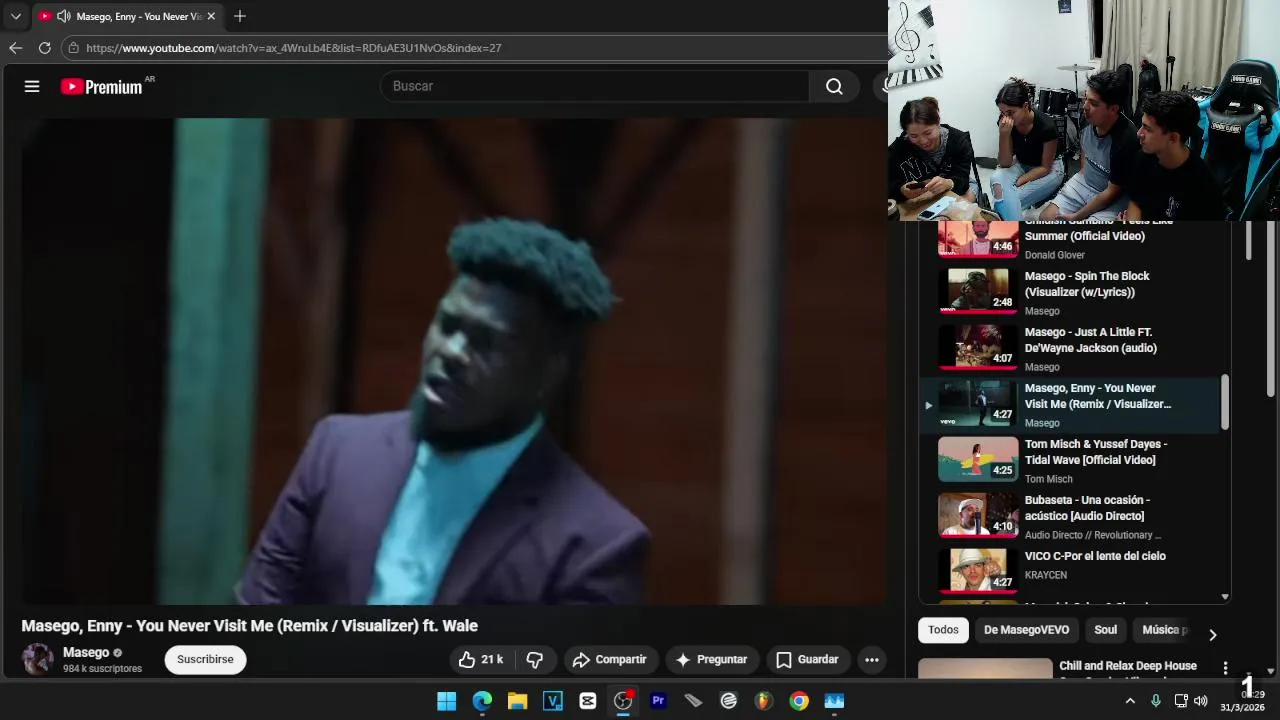1280x720 pixels.
Task: Save video with Guardar button
Action: click(x=807, y=660)
